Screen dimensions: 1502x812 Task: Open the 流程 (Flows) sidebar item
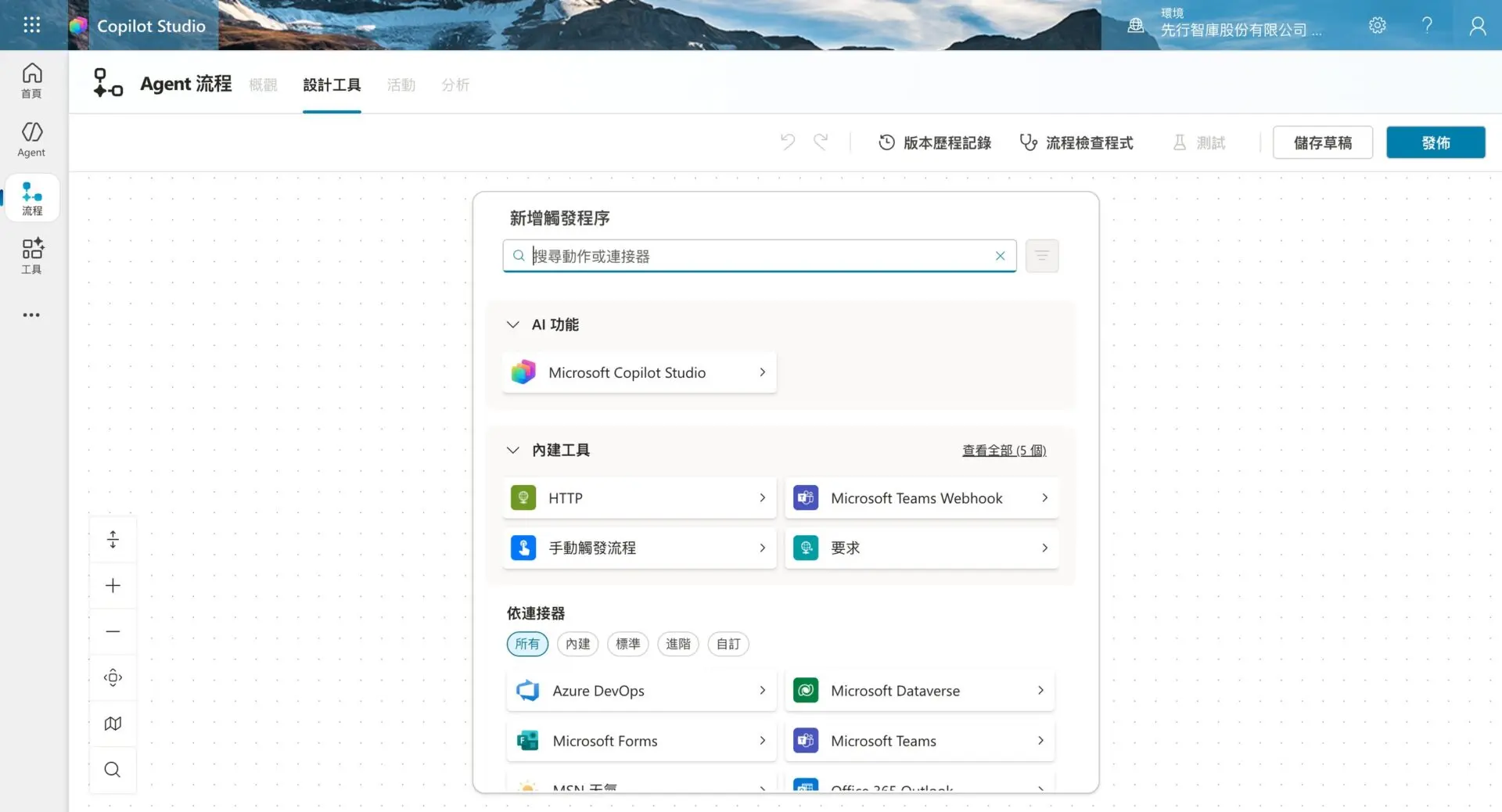(x=32, y=198)
